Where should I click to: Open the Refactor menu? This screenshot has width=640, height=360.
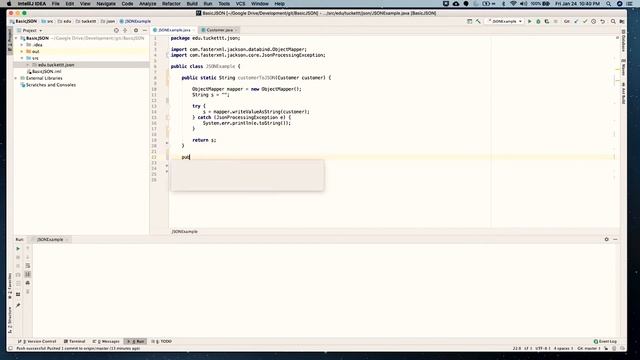tap(171, 4)
